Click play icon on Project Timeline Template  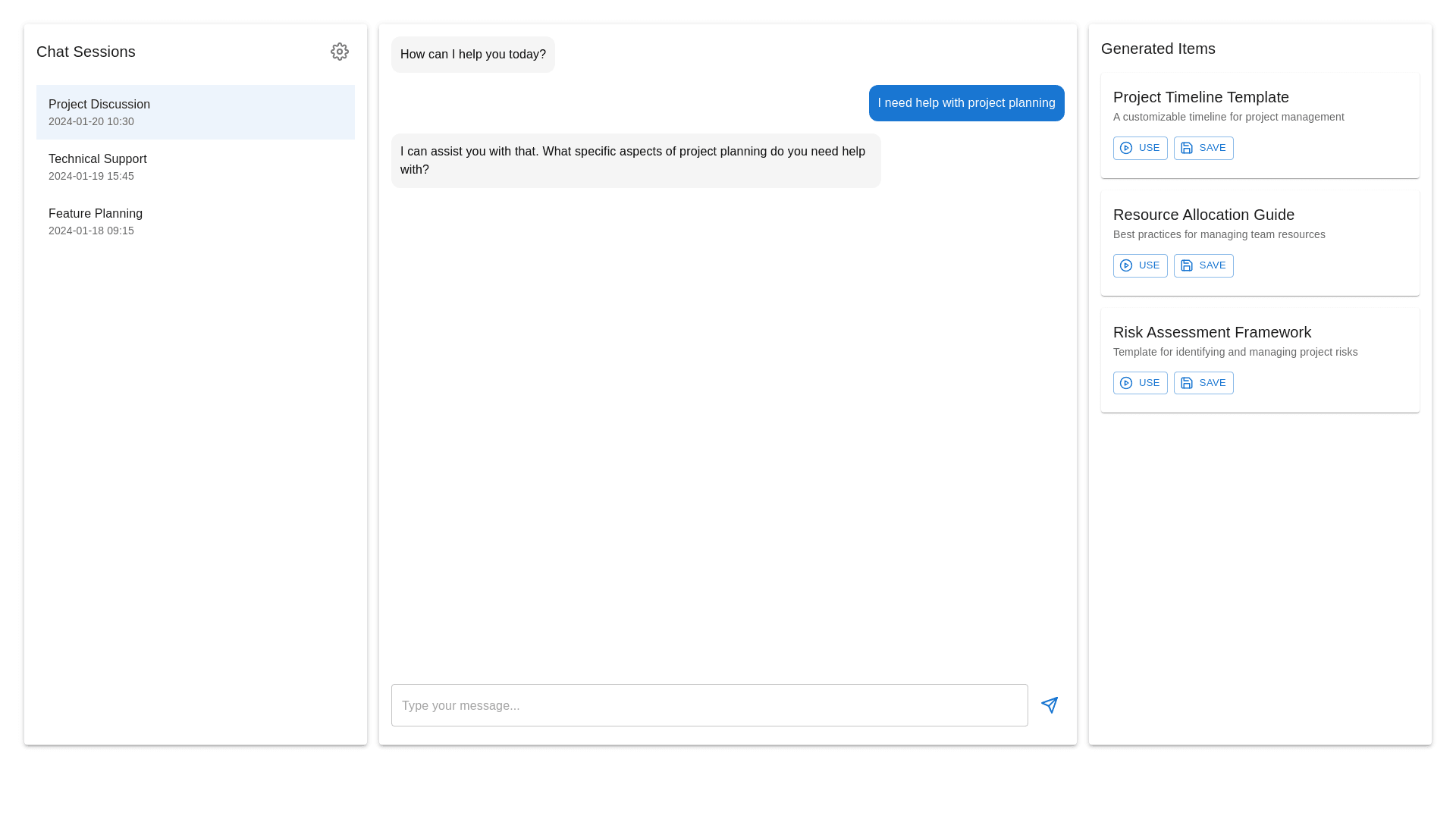1126,148
